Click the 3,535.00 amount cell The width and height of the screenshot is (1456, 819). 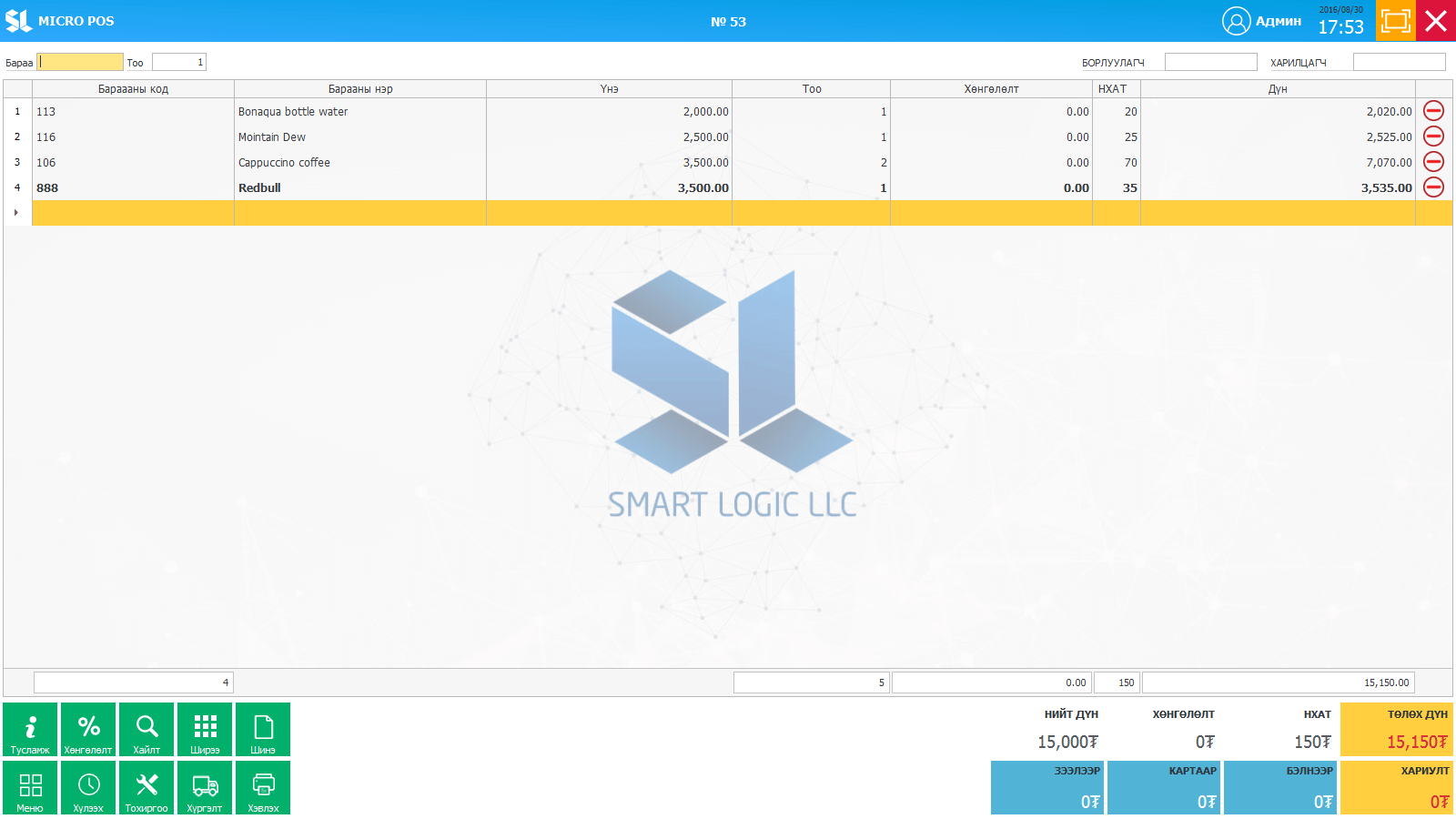click(x=1278, y=187)
